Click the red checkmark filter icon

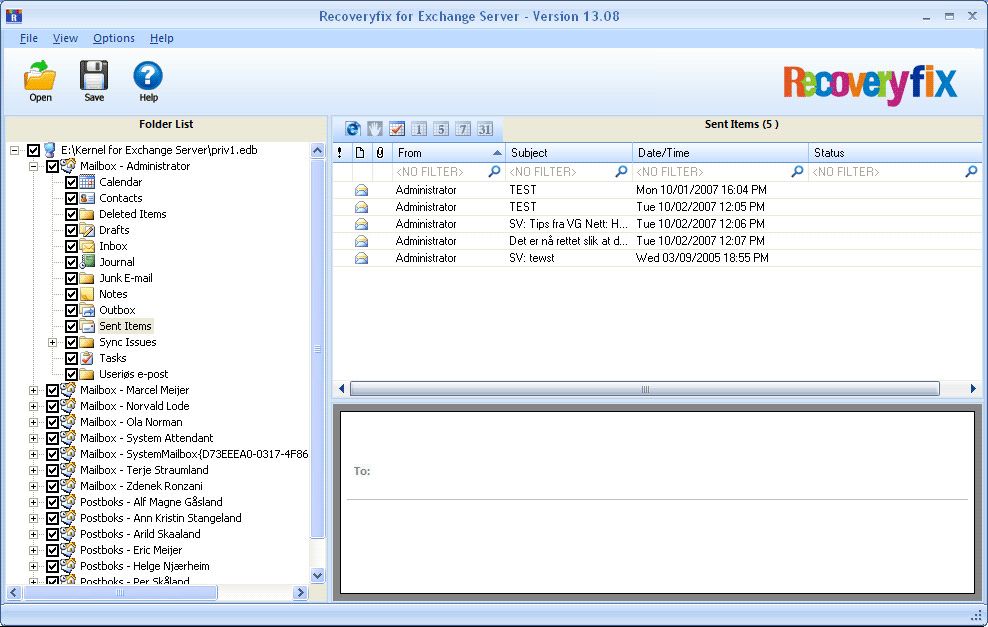point(397,129)
